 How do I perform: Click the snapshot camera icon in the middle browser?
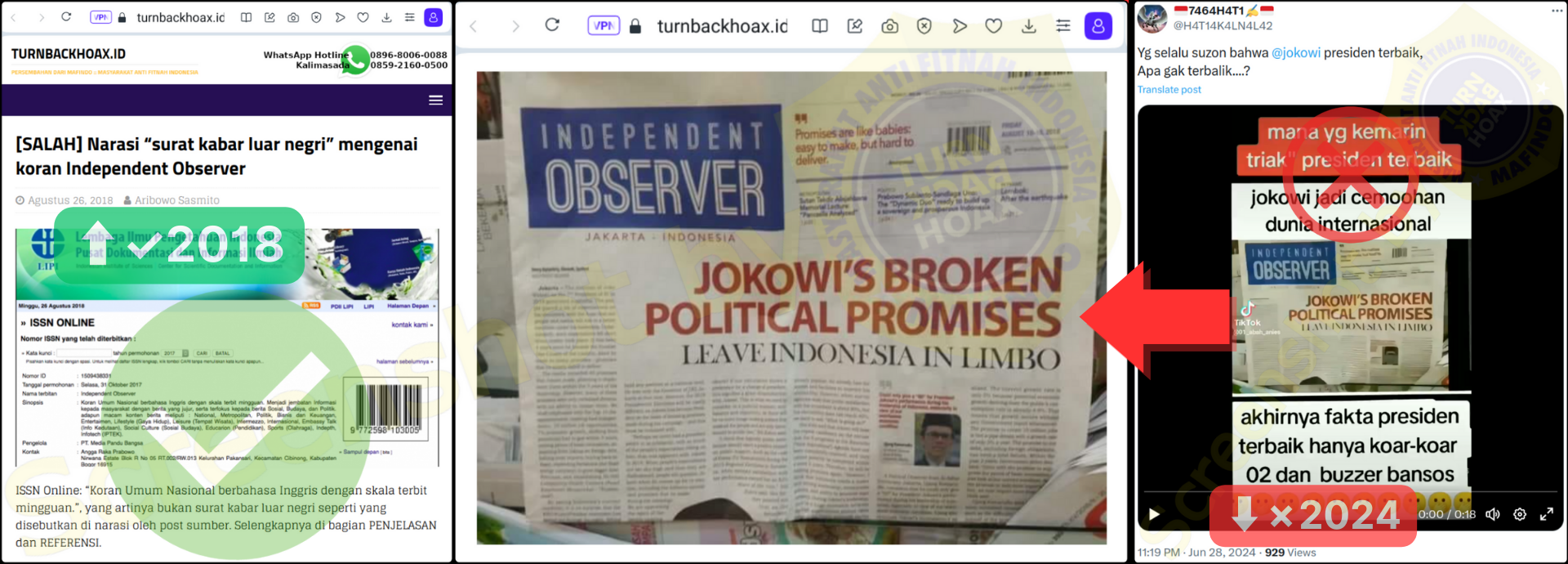[x=890, y=26]
